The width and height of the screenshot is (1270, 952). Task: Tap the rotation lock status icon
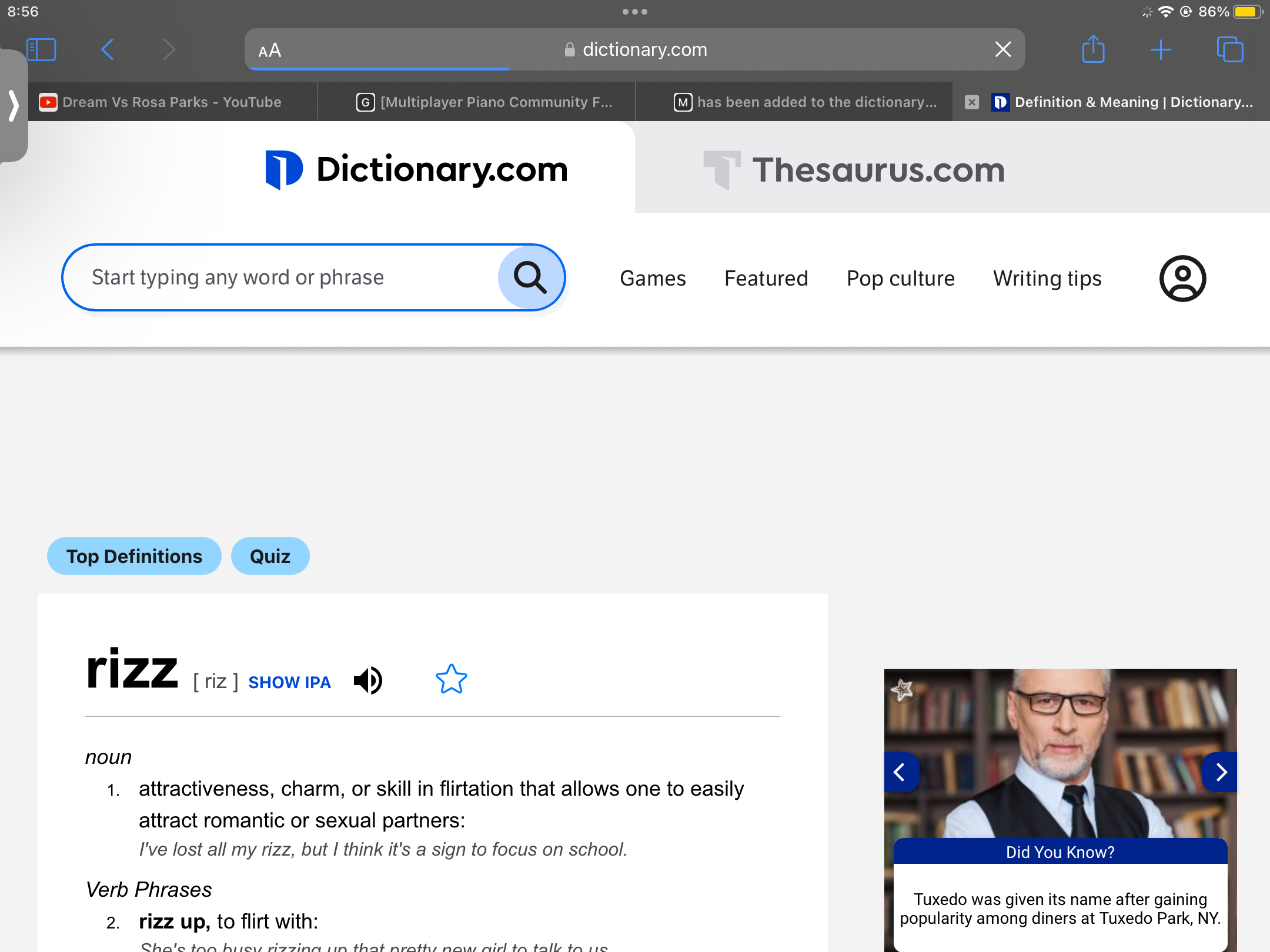tap(1187, 12)
